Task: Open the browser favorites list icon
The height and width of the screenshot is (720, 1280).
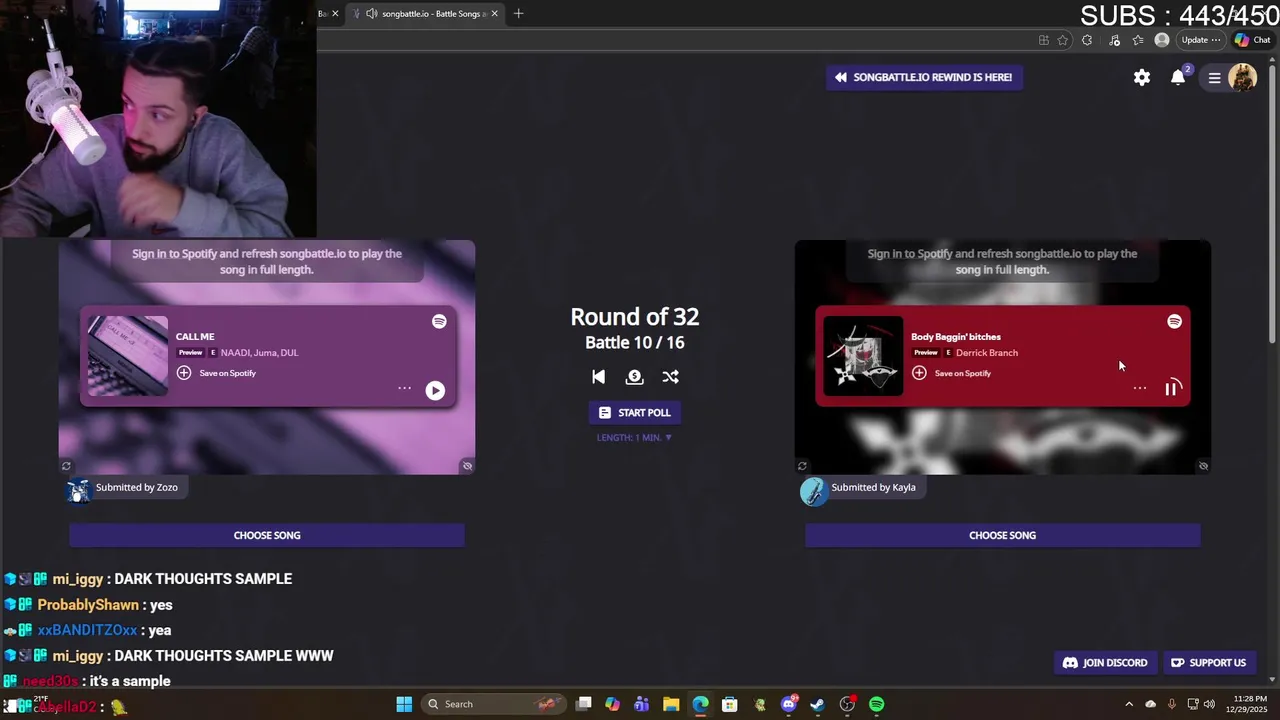Action: 1138,40
